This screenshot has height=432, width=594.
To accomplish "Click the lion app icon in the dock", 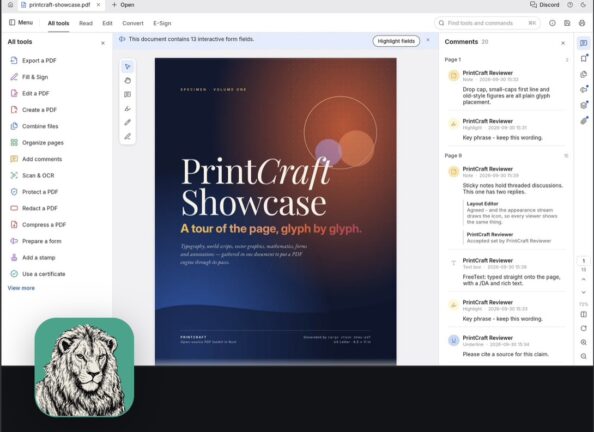I will coord(84,367).
